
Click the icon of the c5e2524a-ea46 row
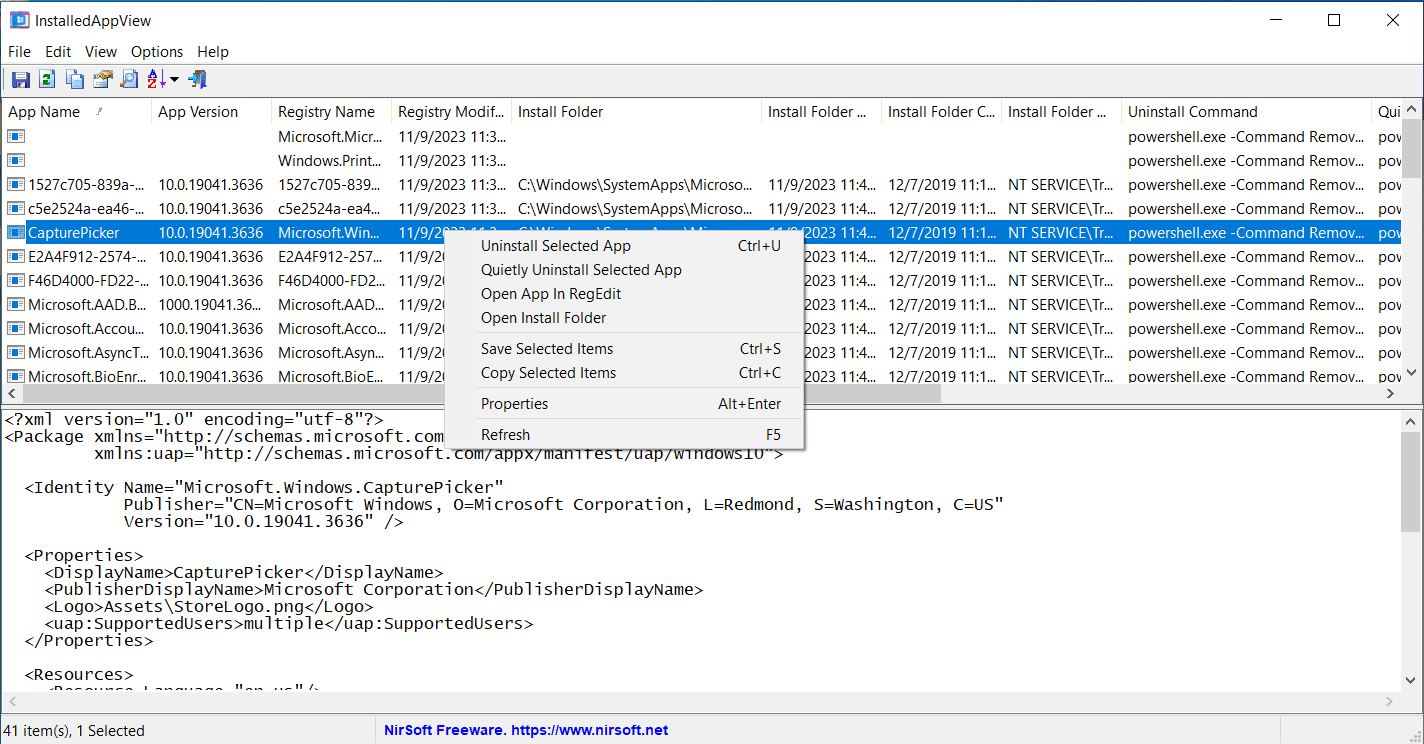(16, 209)
